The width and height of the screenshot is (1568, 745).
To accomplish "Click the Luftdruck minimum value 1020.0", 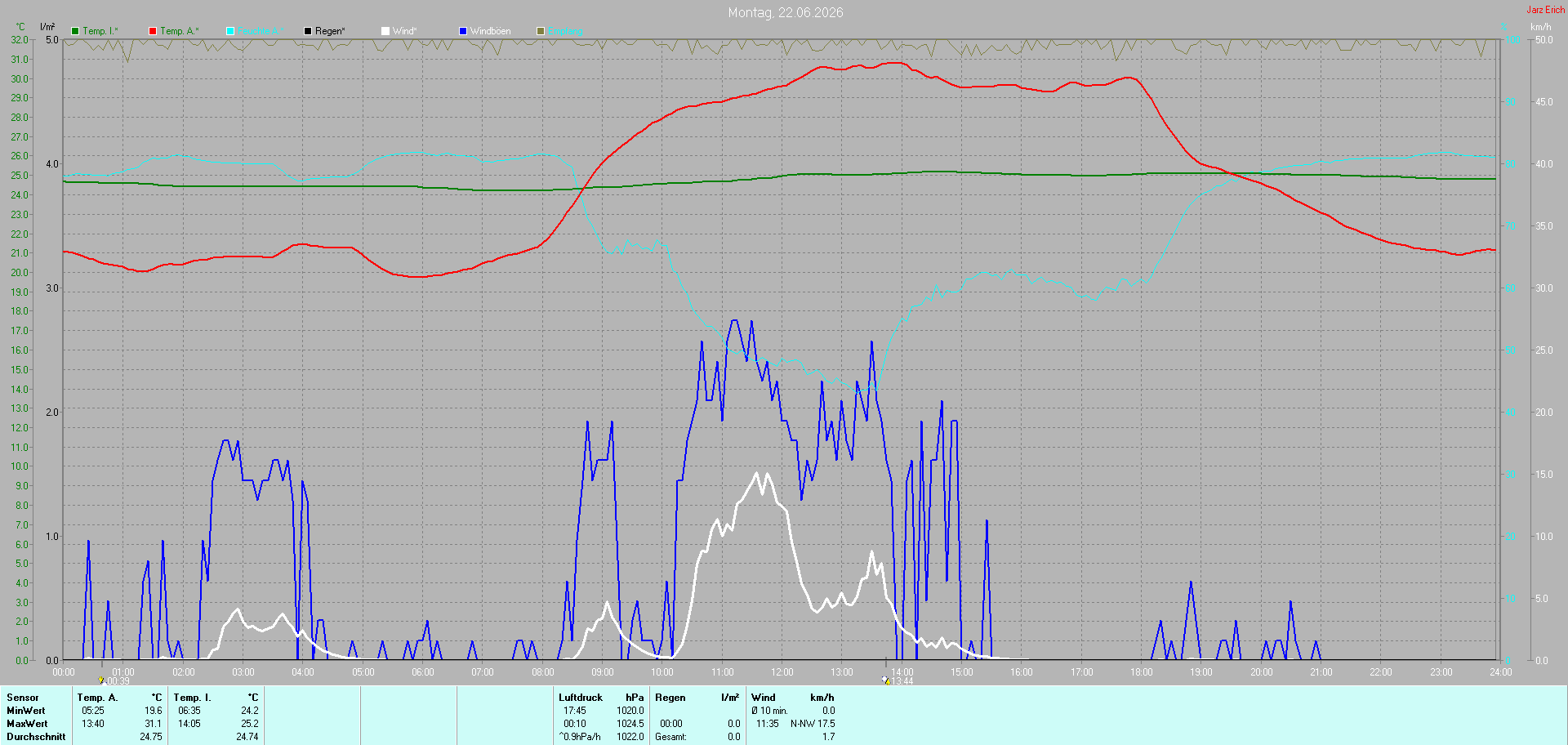I will pyautogui.click(x=630, y=711).
